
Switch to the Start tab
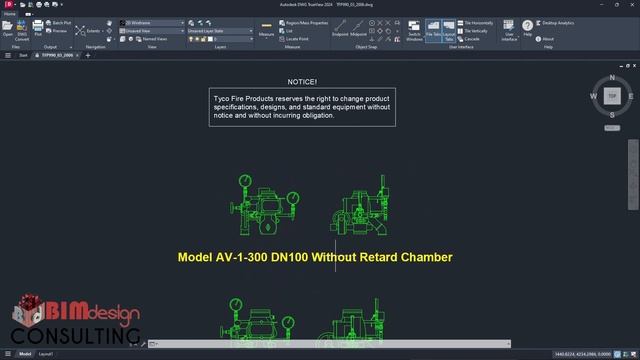23,55
